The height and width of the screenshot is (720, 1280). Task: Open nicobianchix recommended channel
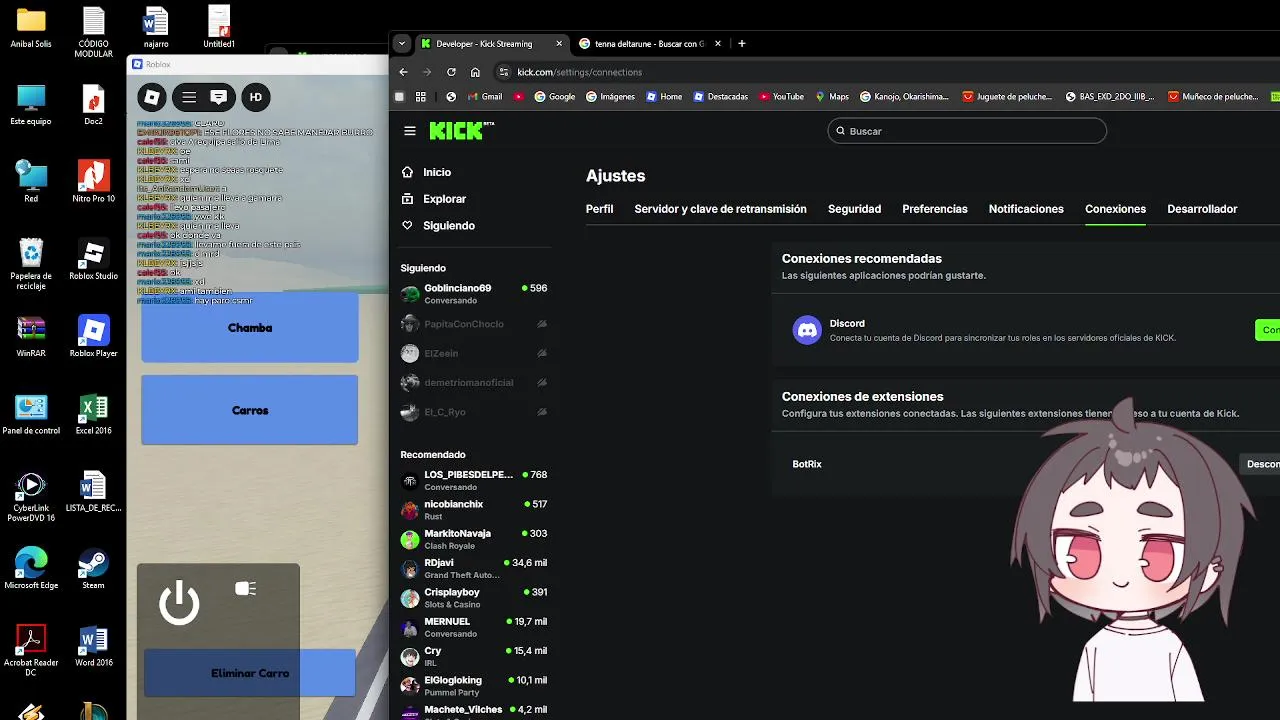click(474, 510)
